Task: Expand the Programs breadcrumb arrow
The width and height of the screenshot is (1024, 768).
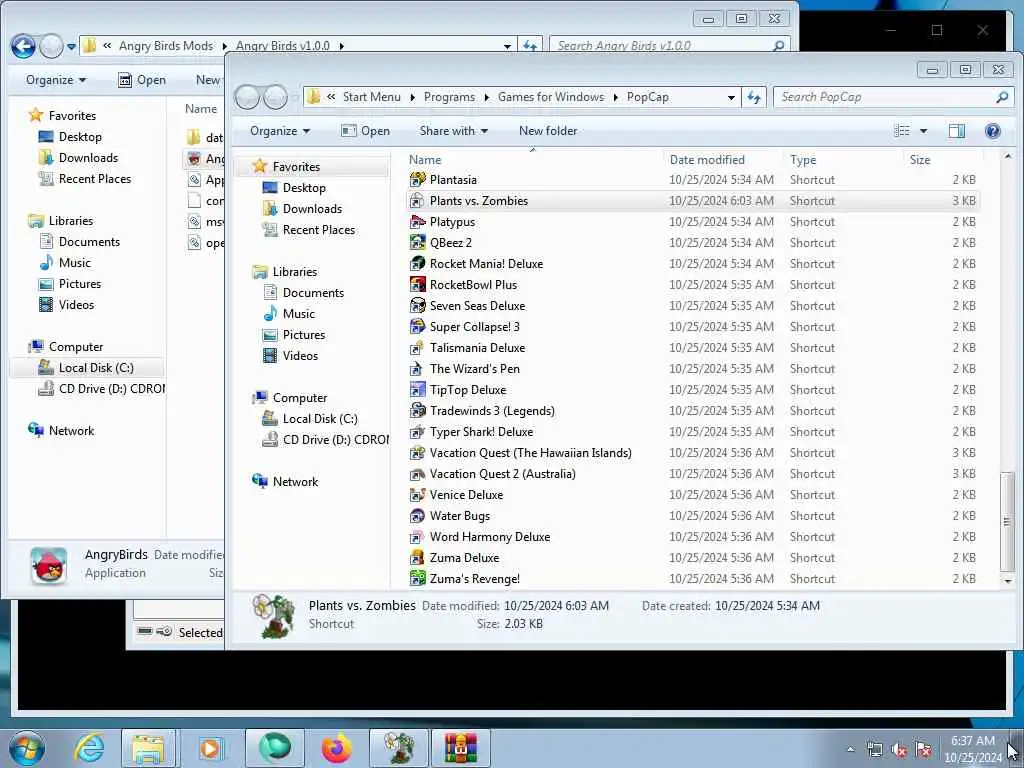Action: pyautogui.click(x=487, y=97)
